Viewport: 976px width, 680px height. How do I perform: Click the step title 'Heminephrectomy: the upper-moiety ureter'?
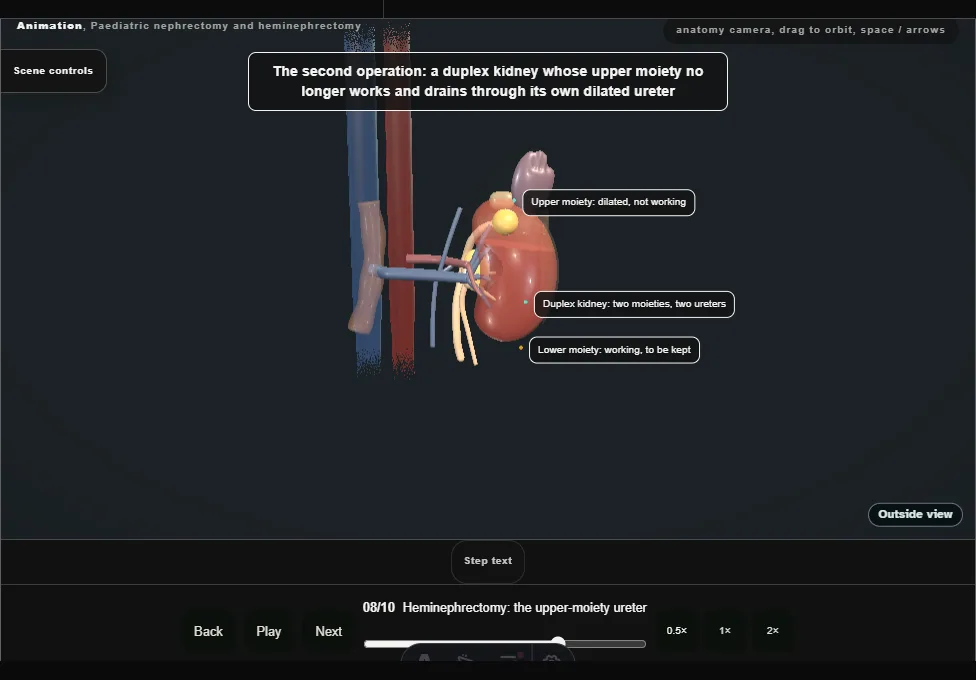[x=525, y=608]
